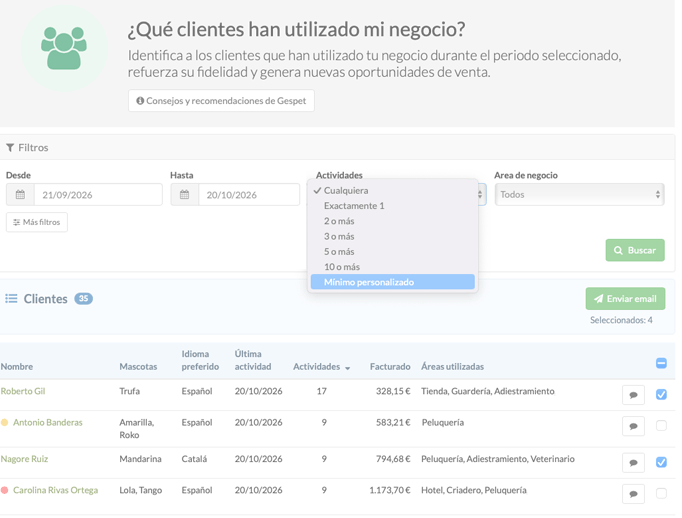This screenshot has width=682, height=518.
Task: Click the Actividades dropdown arrows
Action: point(480,194)
